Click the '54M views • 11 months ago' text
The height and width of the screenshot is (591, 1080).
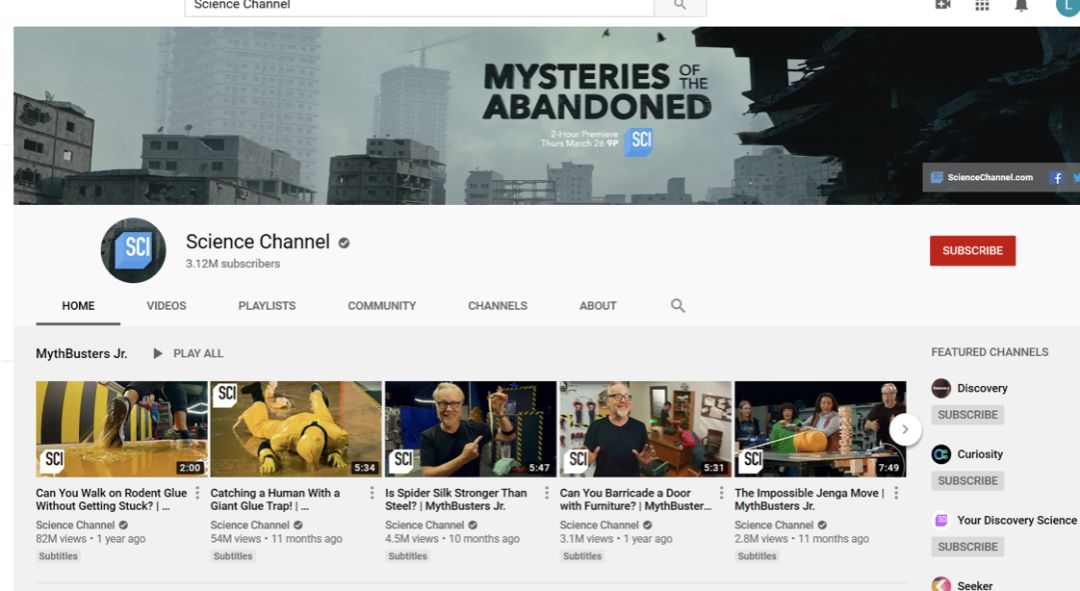click(x=276, y=539)
